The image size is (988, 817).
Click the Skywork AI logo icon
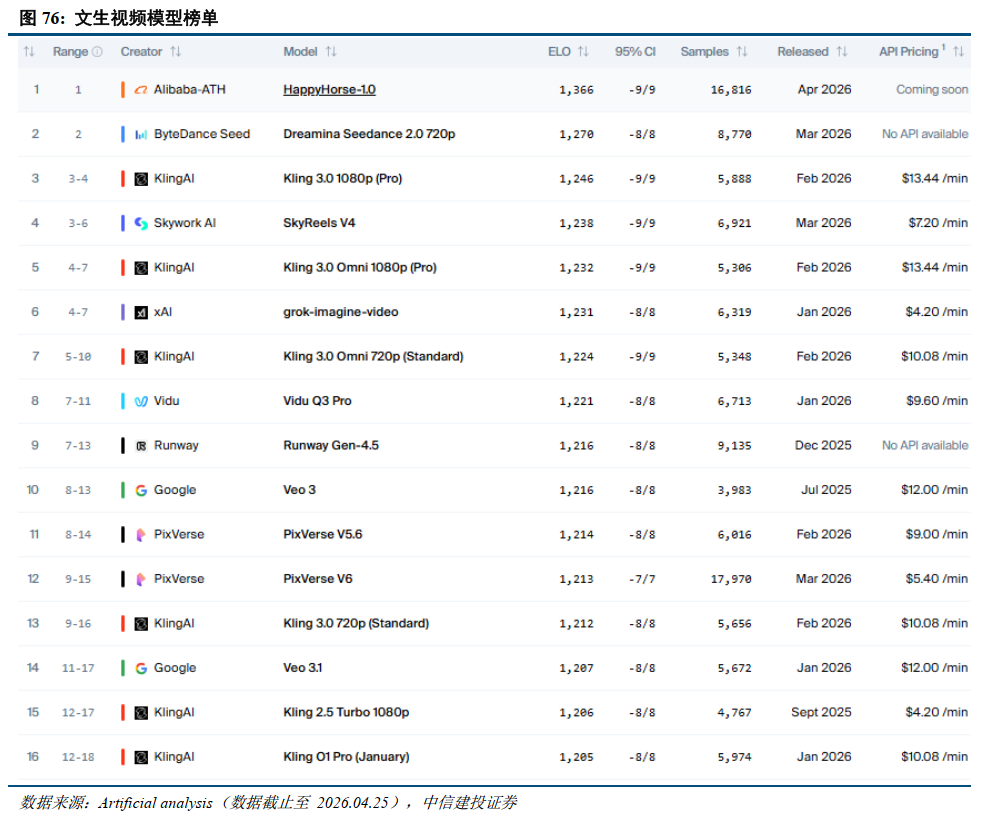click(141, 223)
